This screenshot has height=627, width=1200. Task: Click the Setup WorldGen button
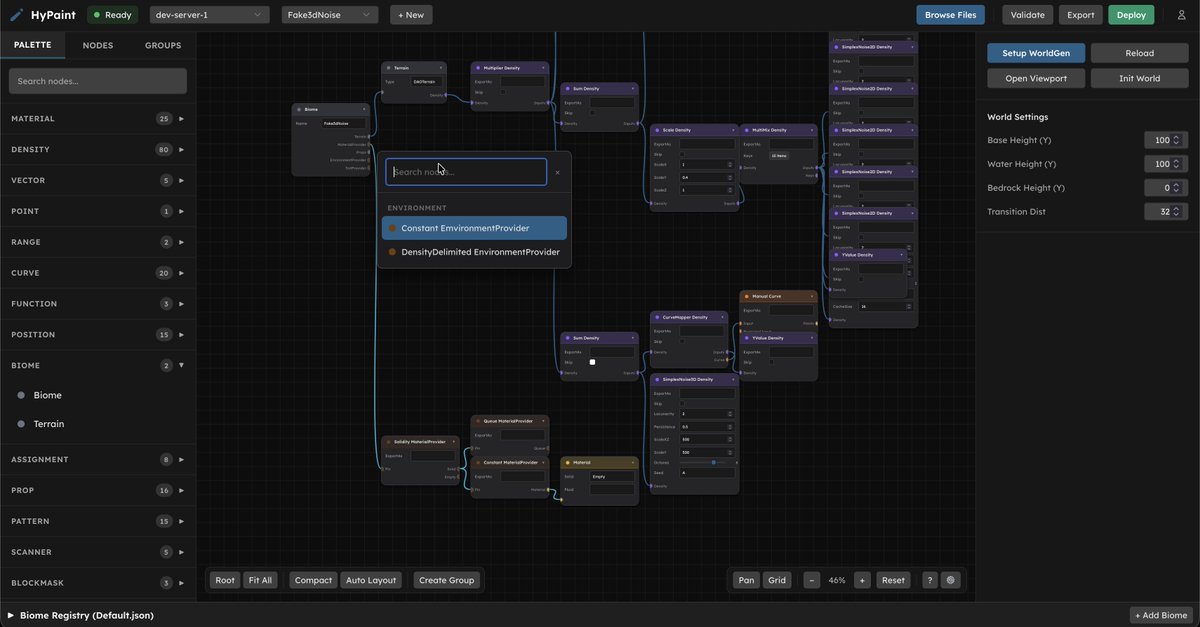coord(1036,53)
